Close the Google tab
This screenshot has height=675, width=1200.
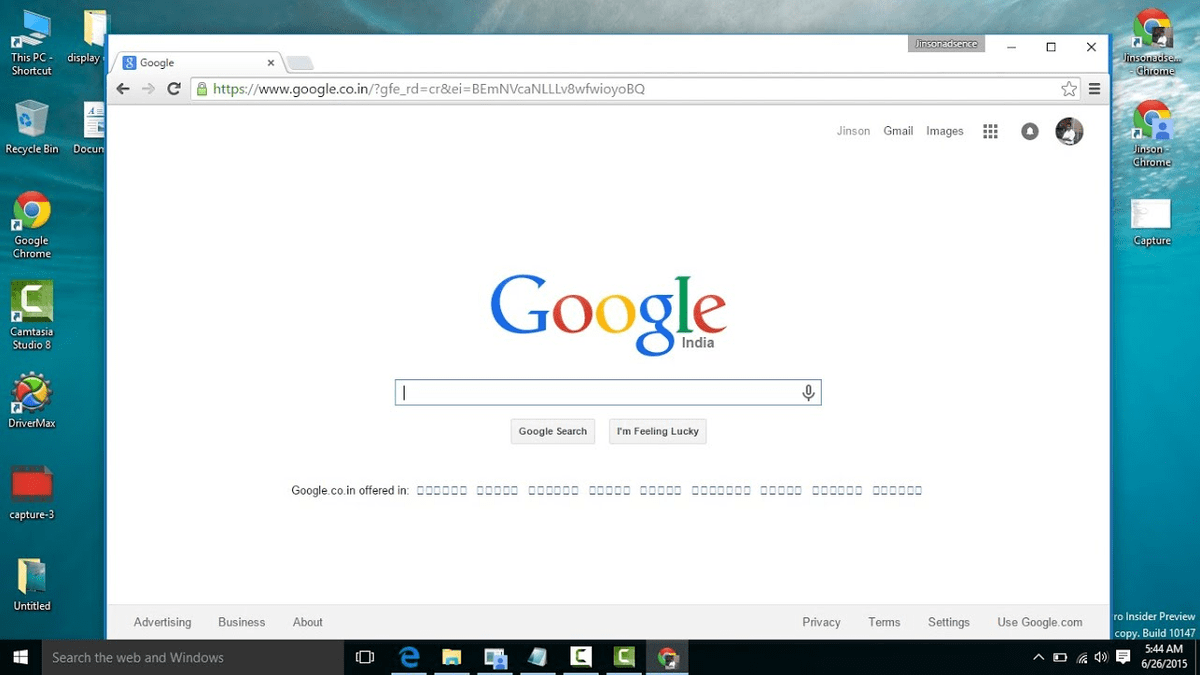(270, 62)
